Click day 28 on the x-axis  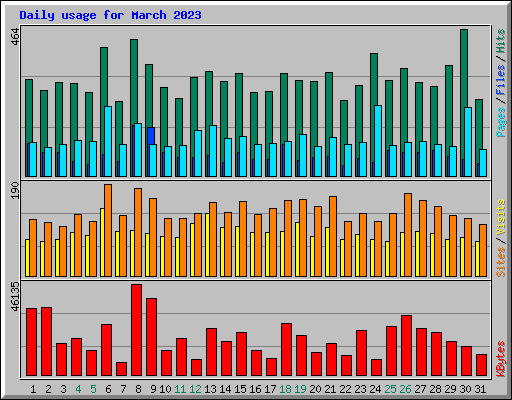[435, 389]
